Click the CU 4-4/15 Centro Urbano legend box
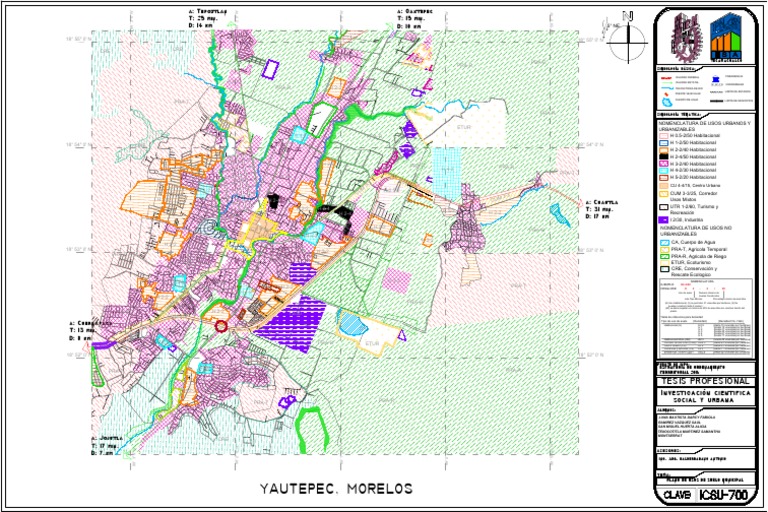The height and width of the screenshot is (512, 768). click(x=661, y=184)
